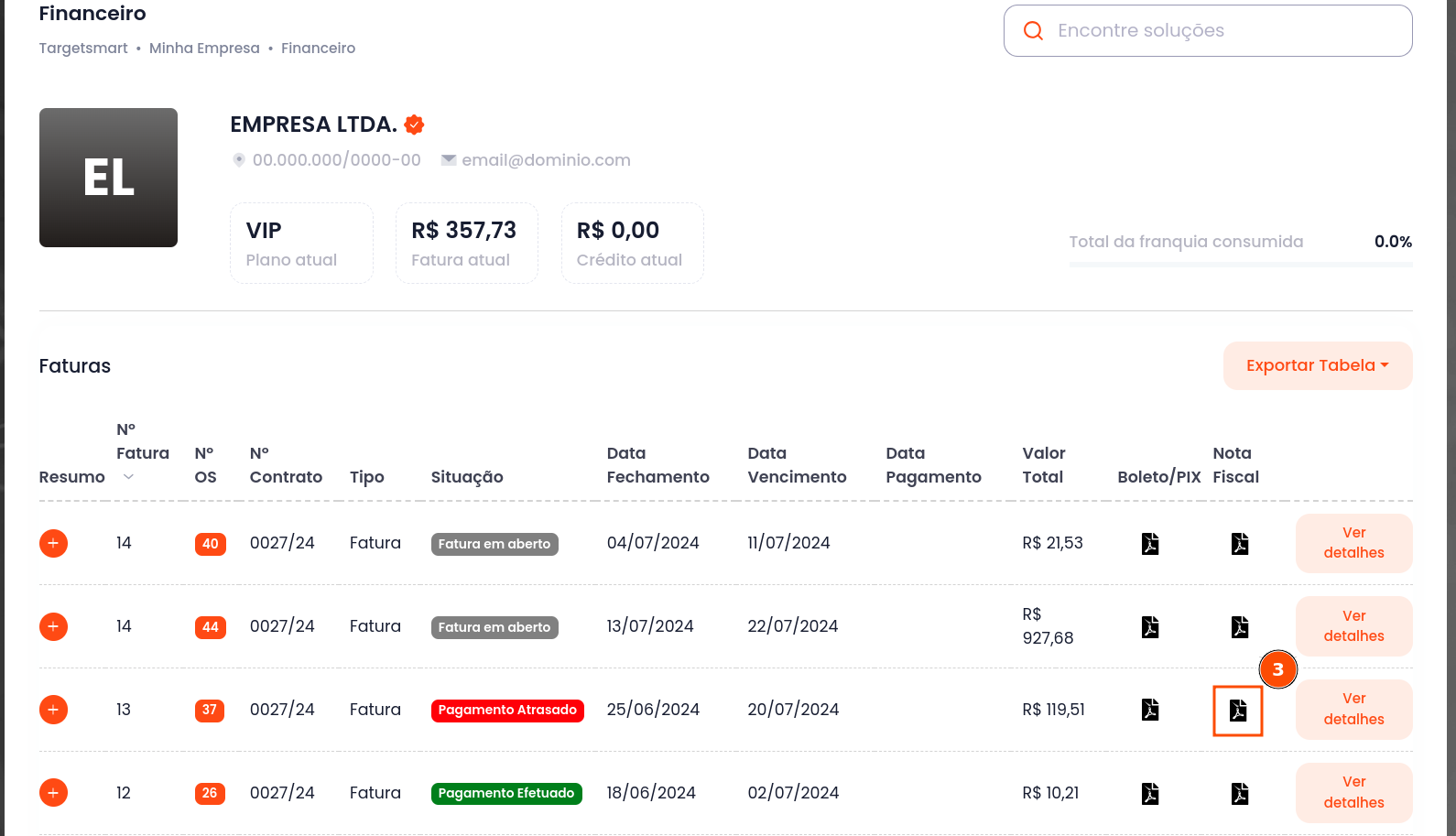The height and width of the screenshot is (836, 1456).
Task: Go to Minha Empresa breadcrumb
Action: coord(204,49)
